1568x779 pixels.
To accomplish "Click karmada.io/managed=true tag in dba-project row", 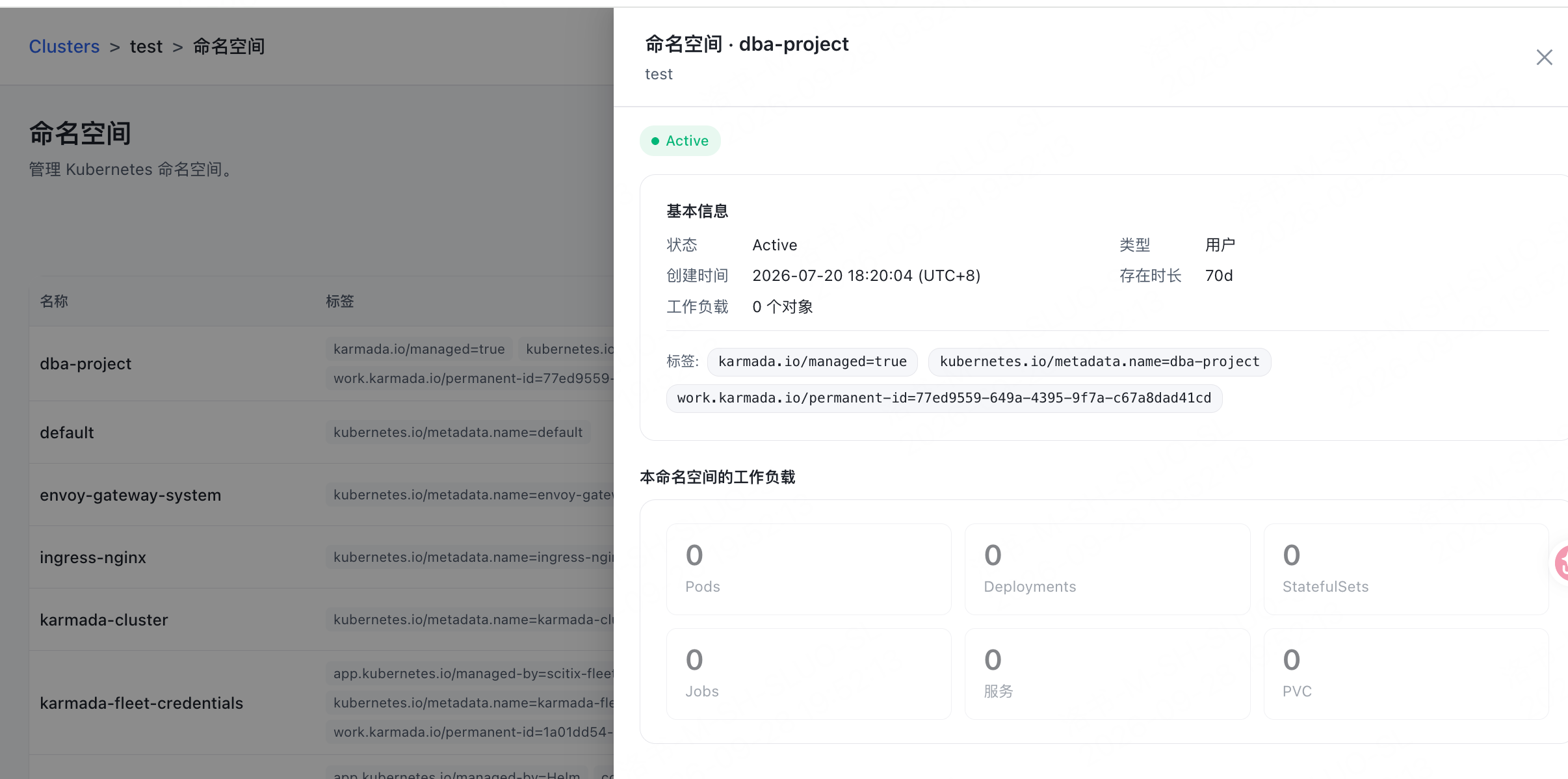I will pyautogui.click(x=419, y=349).
